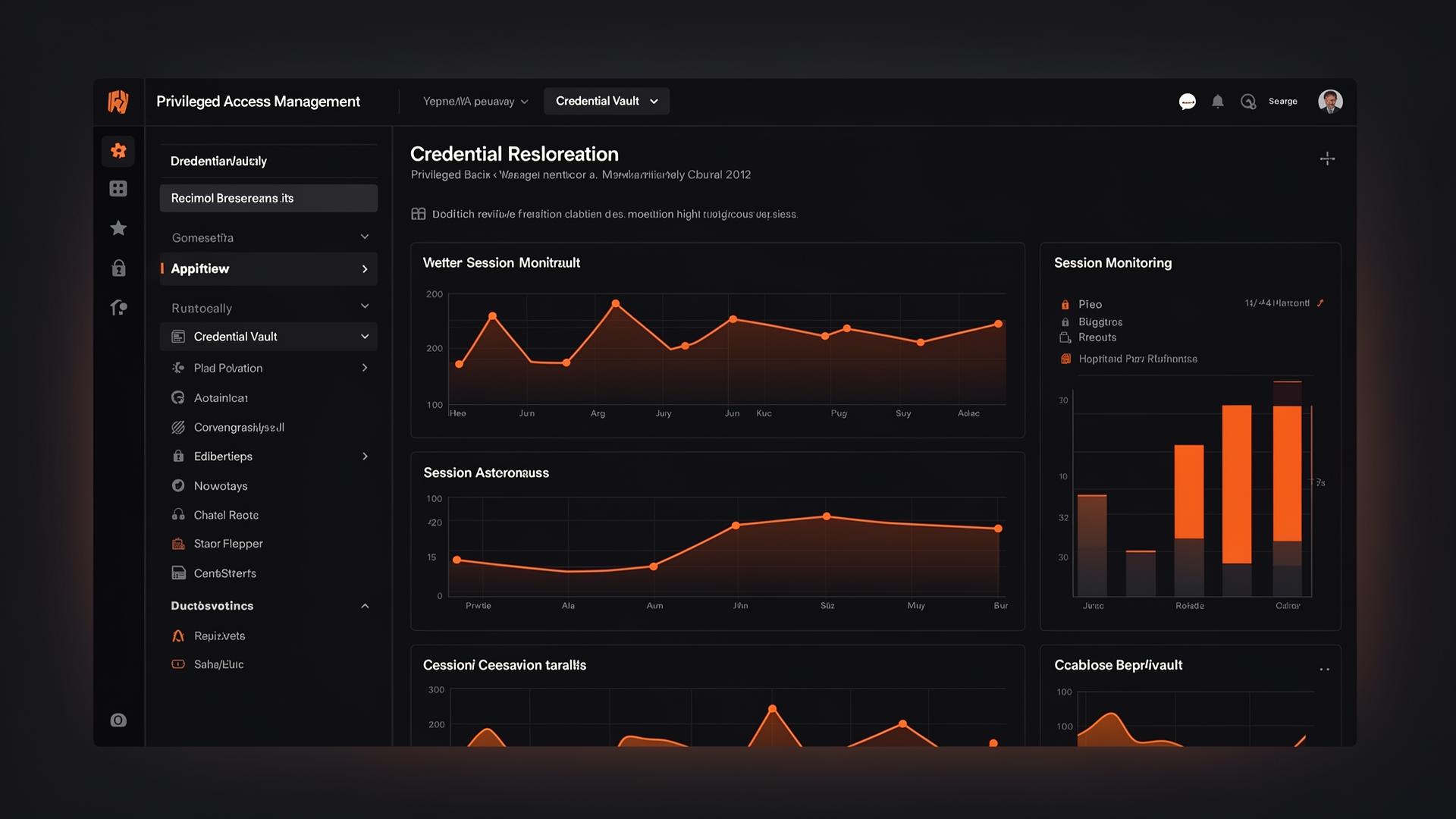Click the star favorites icon in left rail
This screenshot has height=819, width=1456.
118,228
